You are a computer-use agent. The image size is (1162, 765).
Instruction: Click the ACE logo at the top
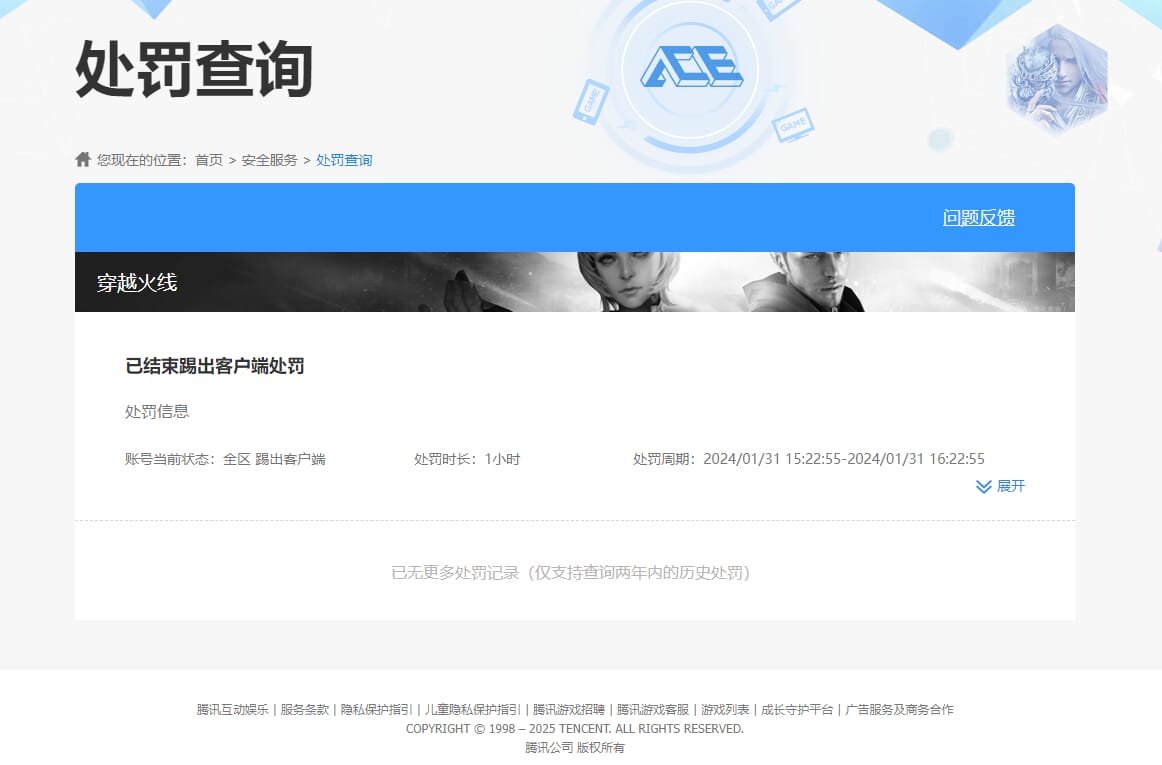(x=691, y=69)
